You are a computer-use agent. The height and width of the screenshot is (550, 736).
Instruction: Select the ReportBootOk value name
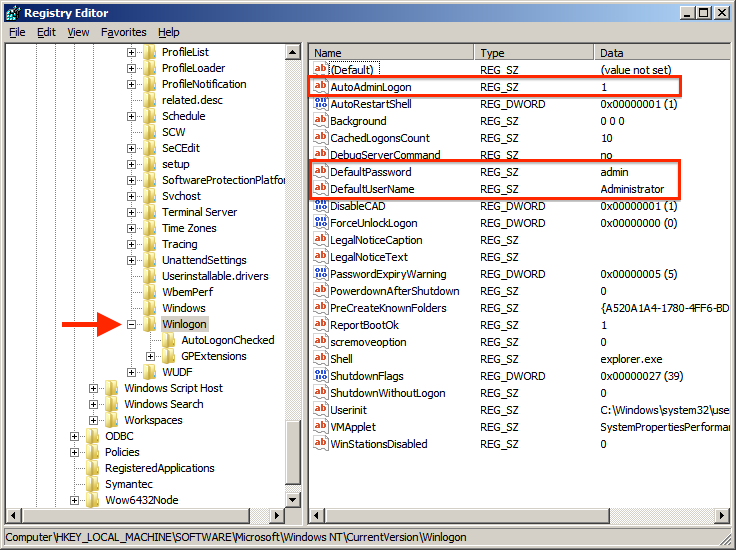click(364, 325)
